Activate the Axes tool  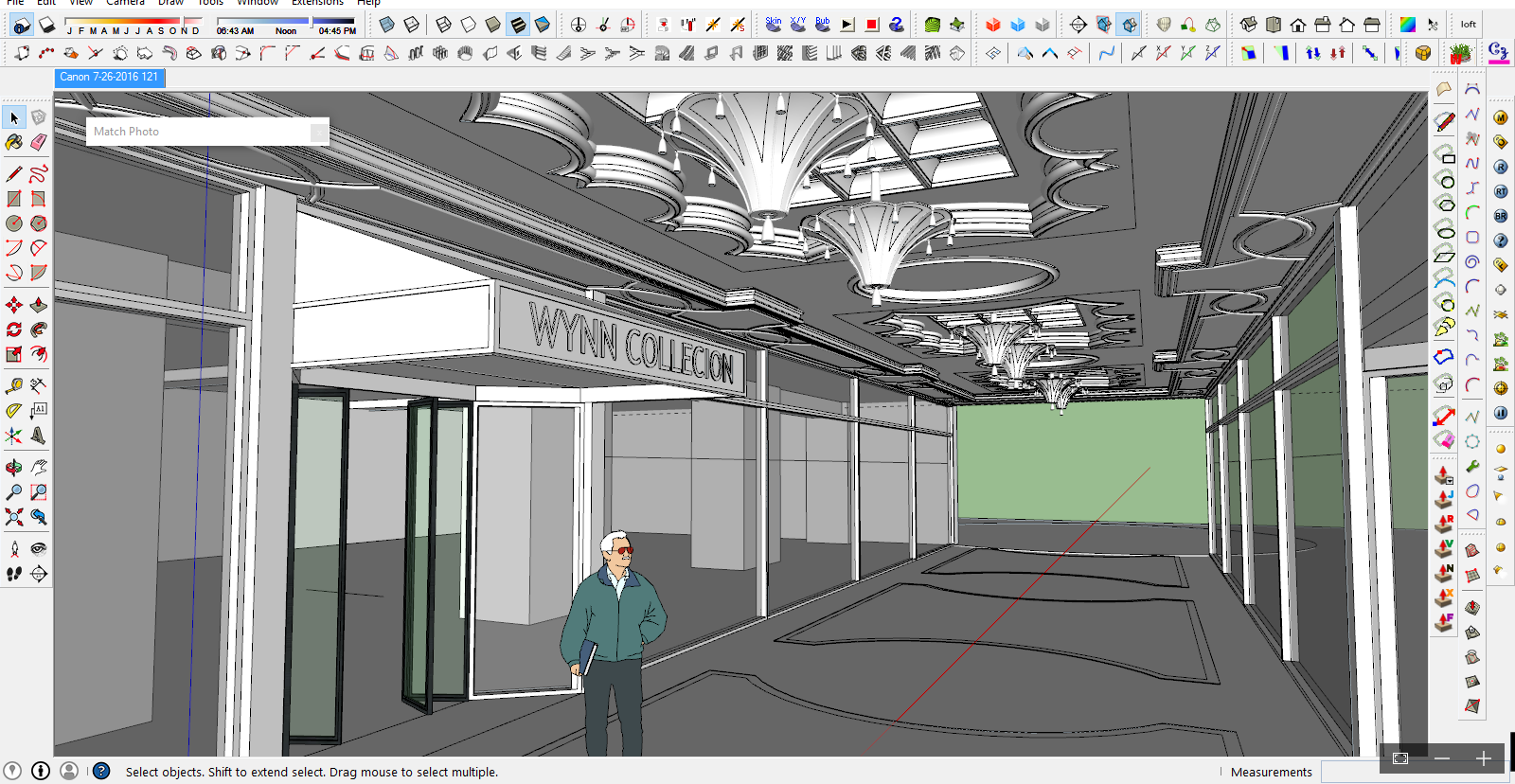pyautogui.click(x=14, y=436)
